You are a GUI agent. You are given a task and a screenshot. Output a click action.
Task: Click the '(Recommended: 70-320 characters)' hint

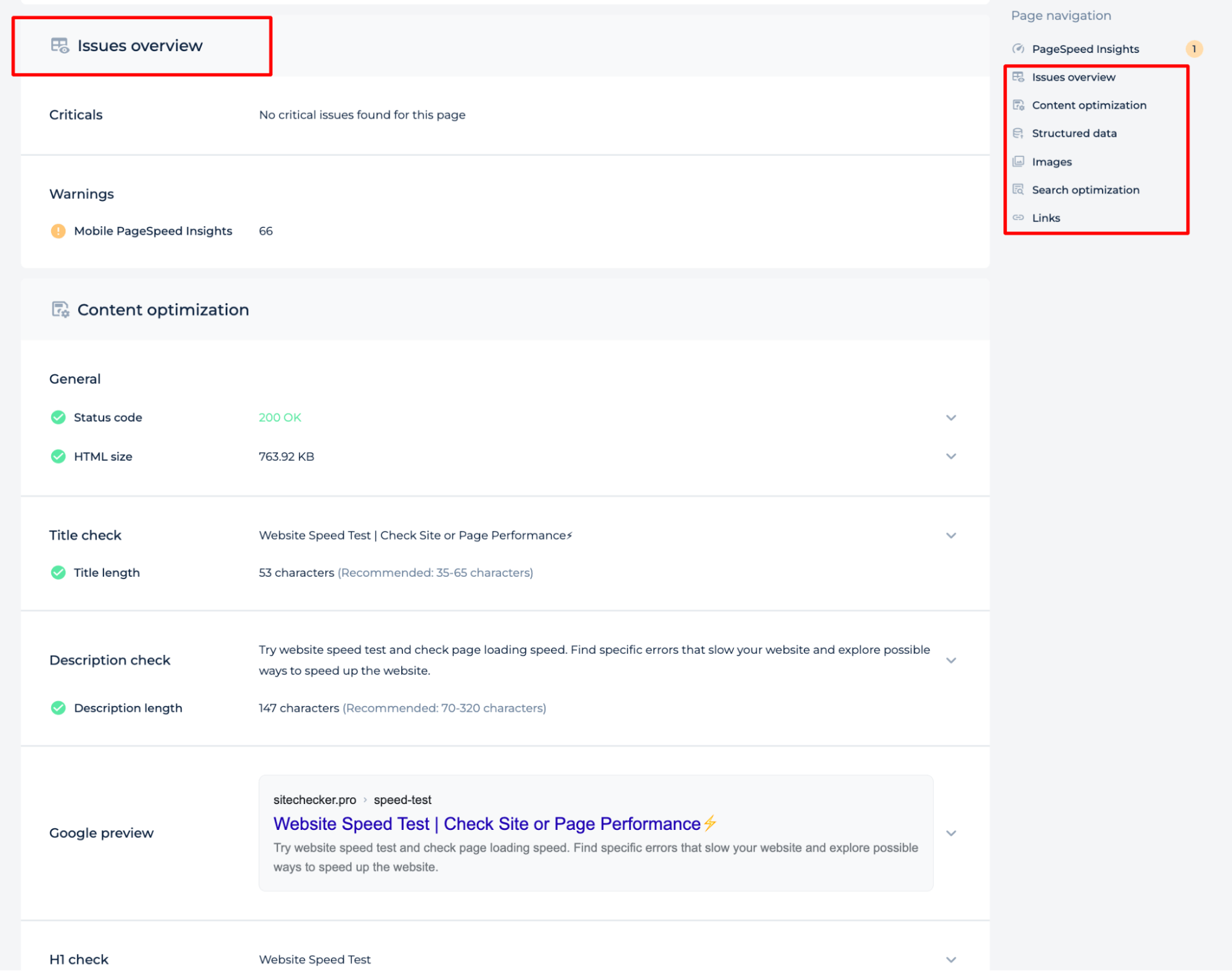(x=444, y=709)
